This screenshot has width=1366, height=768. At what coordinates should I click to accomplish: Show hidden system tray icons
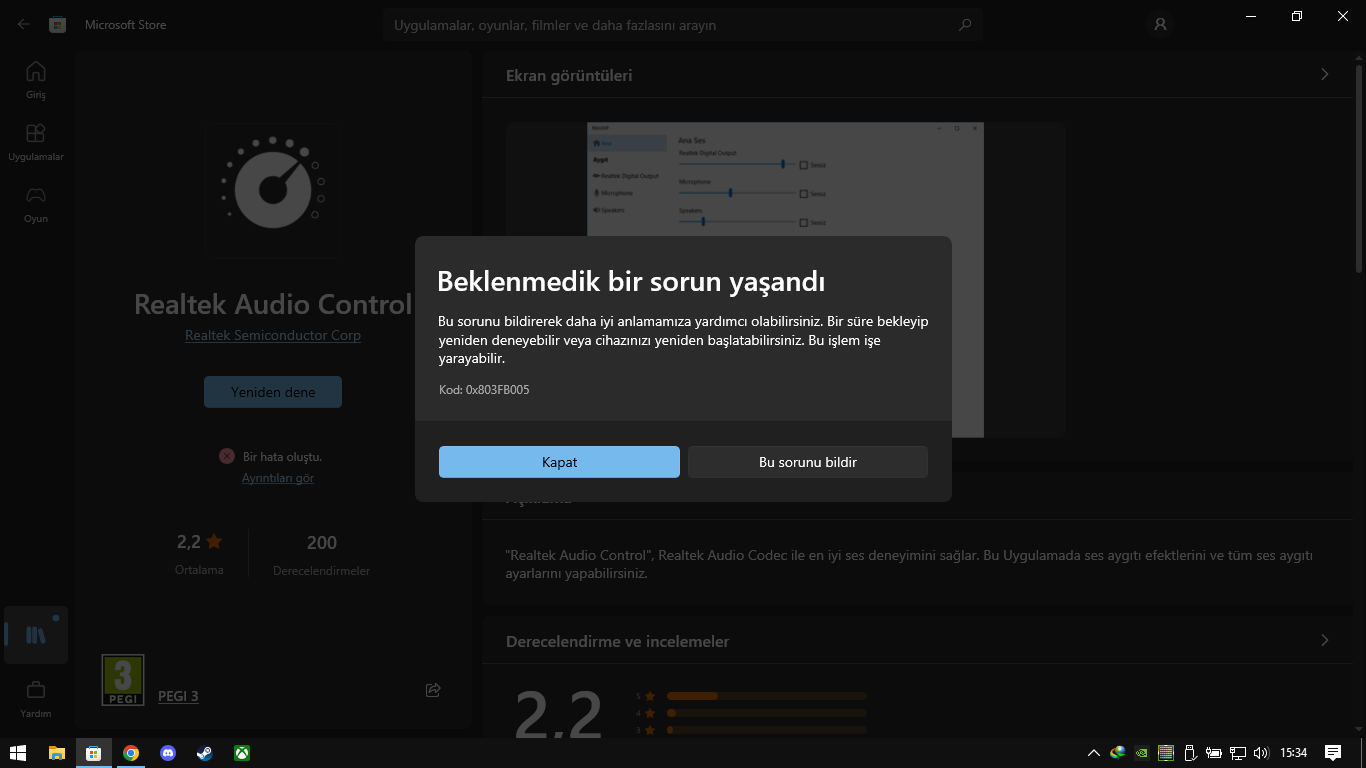click(x=1094, y=753)
